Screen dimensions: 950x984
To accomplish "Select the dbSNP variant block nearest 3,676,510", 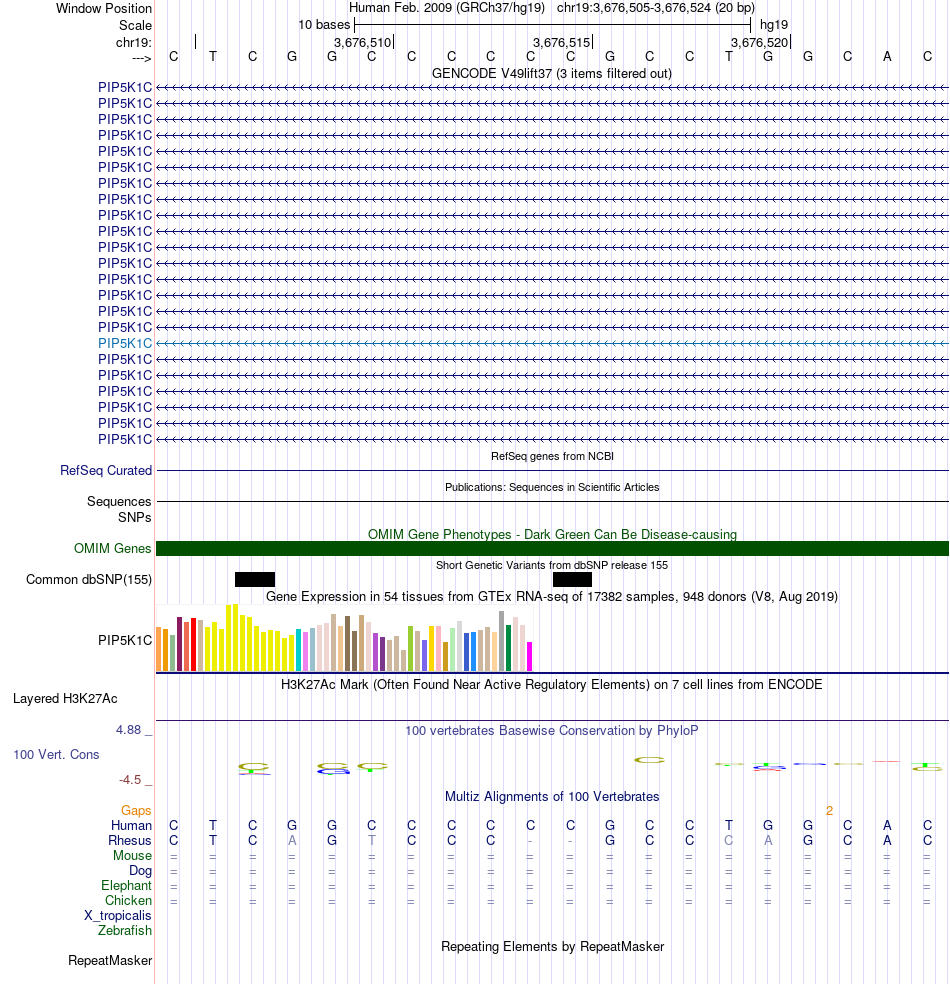I will pos(255,579).
